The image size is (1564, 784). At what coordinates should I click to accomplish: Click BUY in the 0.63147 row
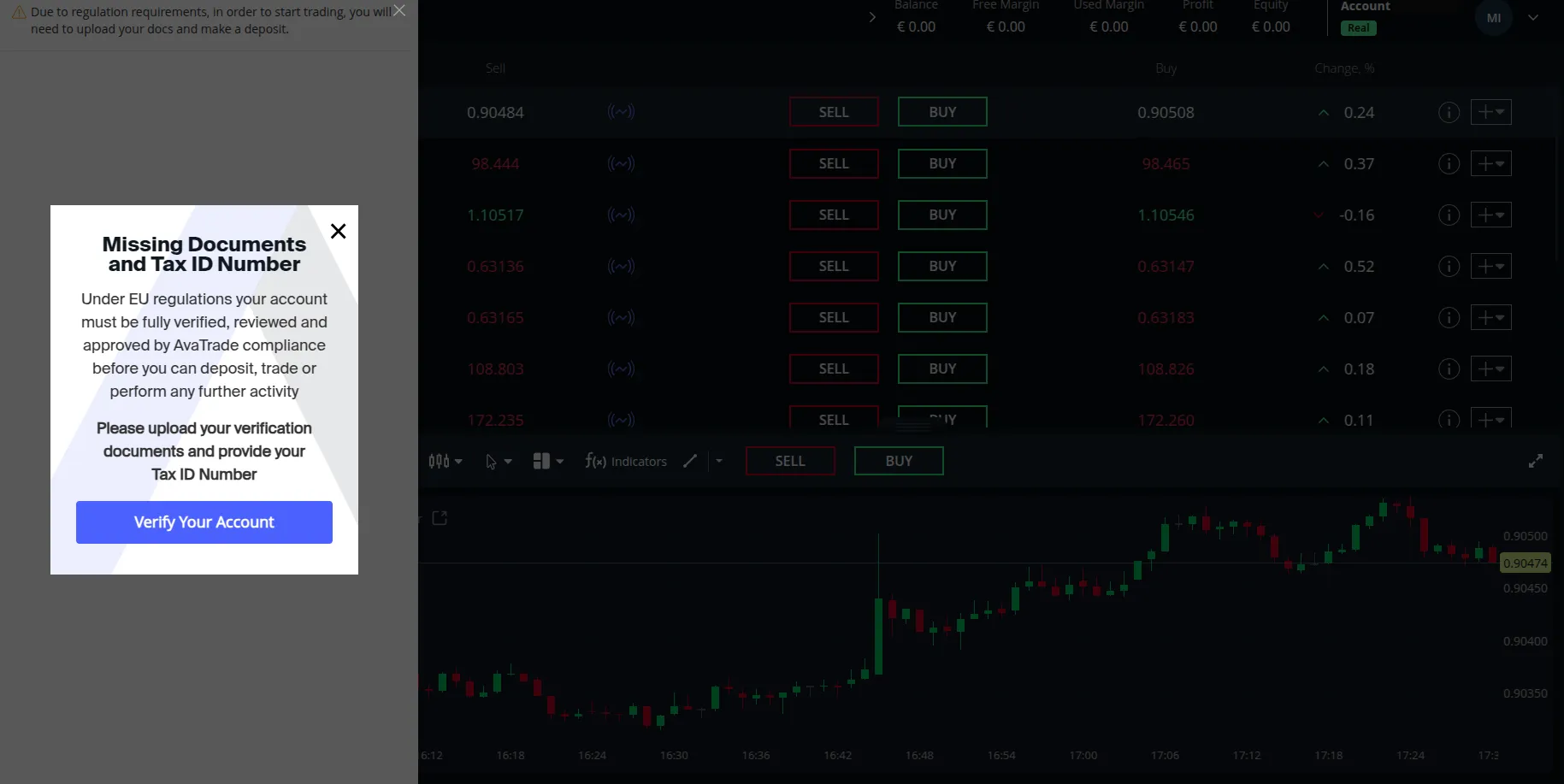942,266
